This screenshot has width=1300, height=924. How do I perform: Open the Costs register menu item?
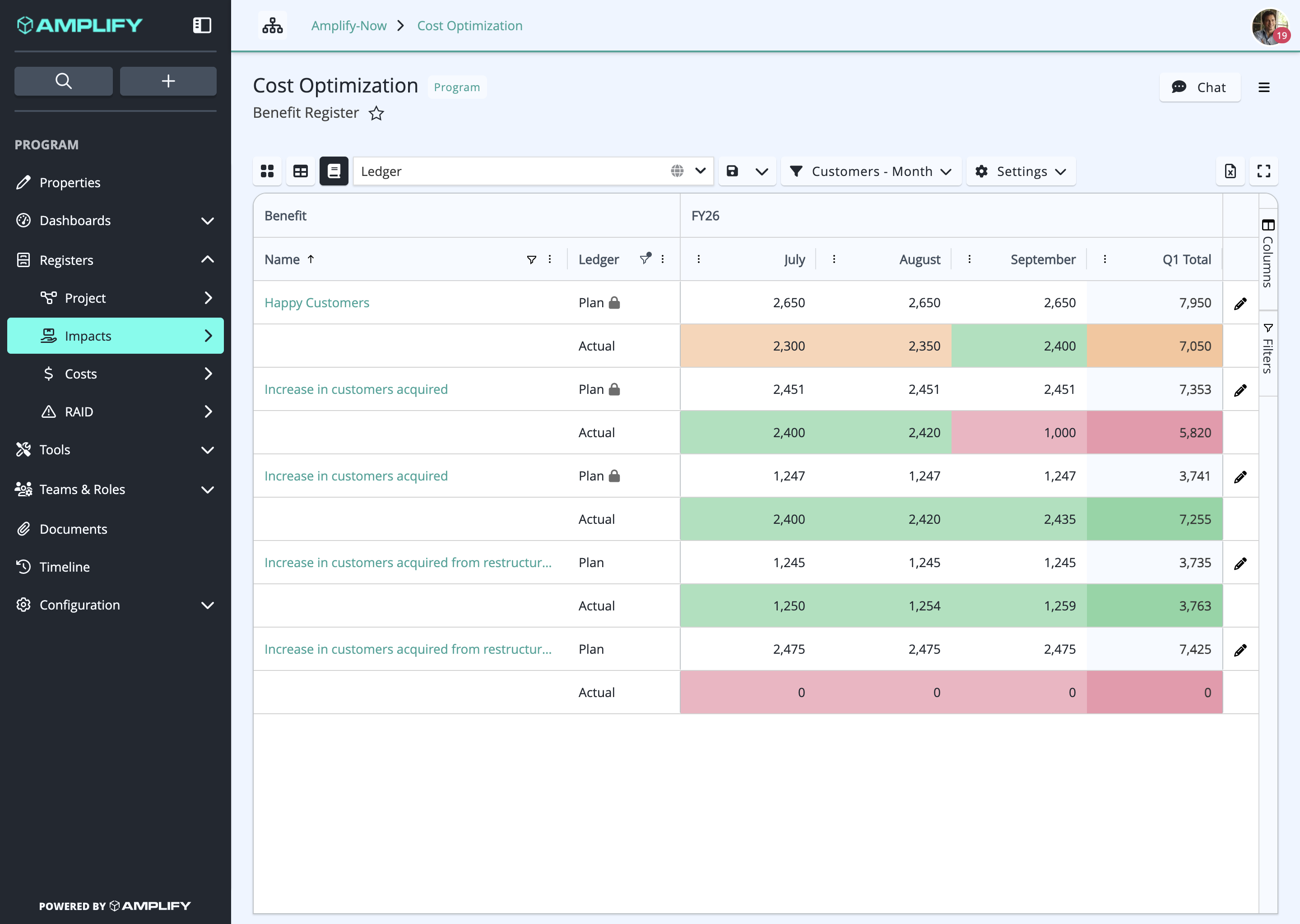[116, 374]
